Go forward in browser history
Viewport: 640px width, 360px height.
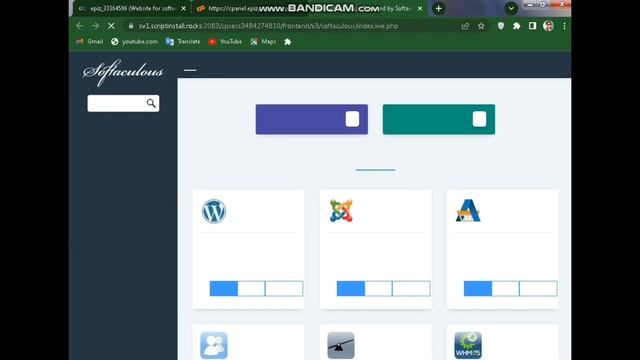(x=95, y=26)
